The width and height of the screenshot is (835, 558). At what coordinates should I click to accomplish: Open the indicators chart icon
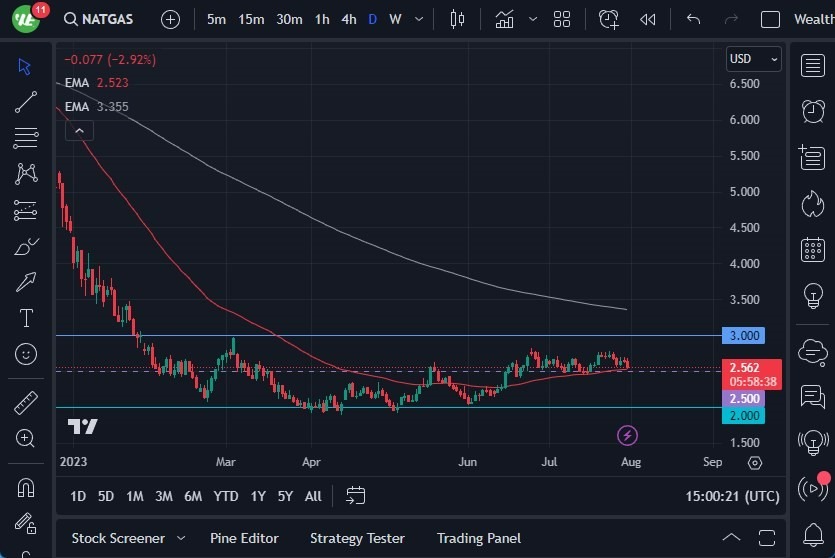point(504,20)
